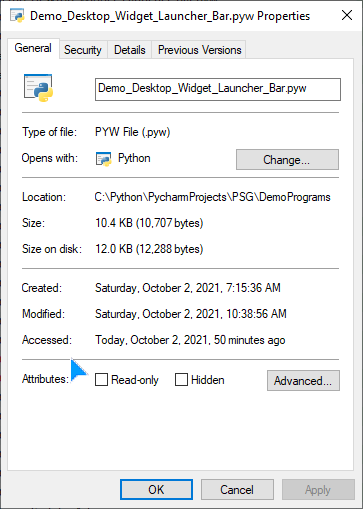Click the large Python file type icon
The height and width of the screenshot is (509, 363).
click(x=38, y=88)
